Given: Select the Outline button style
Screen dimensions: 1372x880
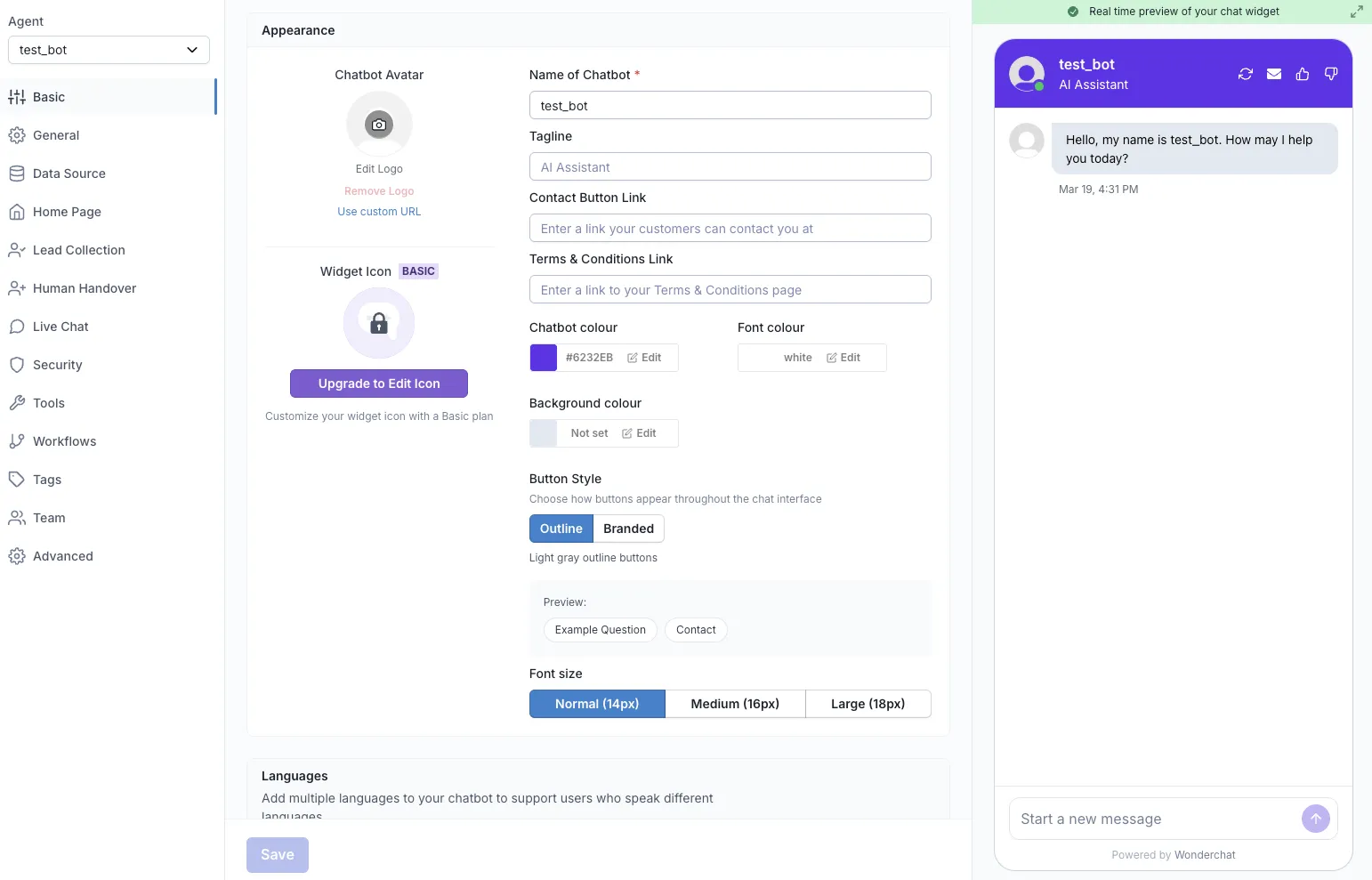Looking at the screenshot, I should coord(561,528).
